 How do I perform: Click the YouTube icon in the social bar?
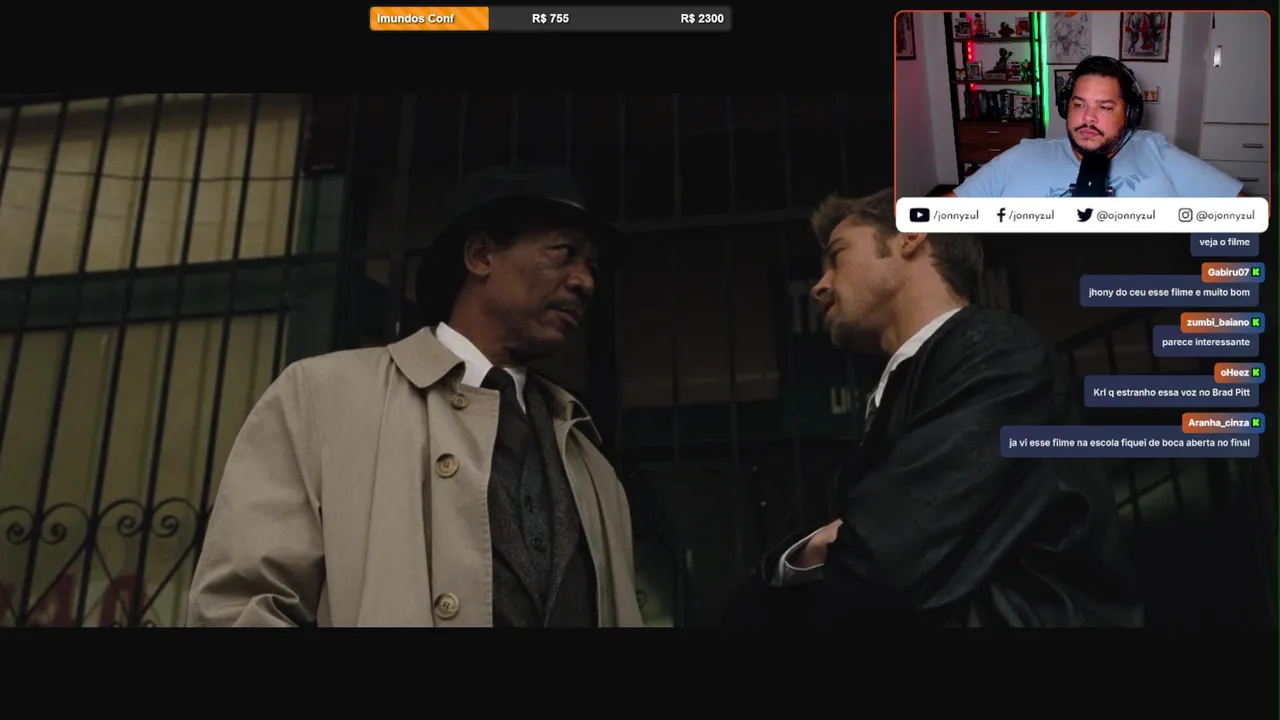coord(919,215)
